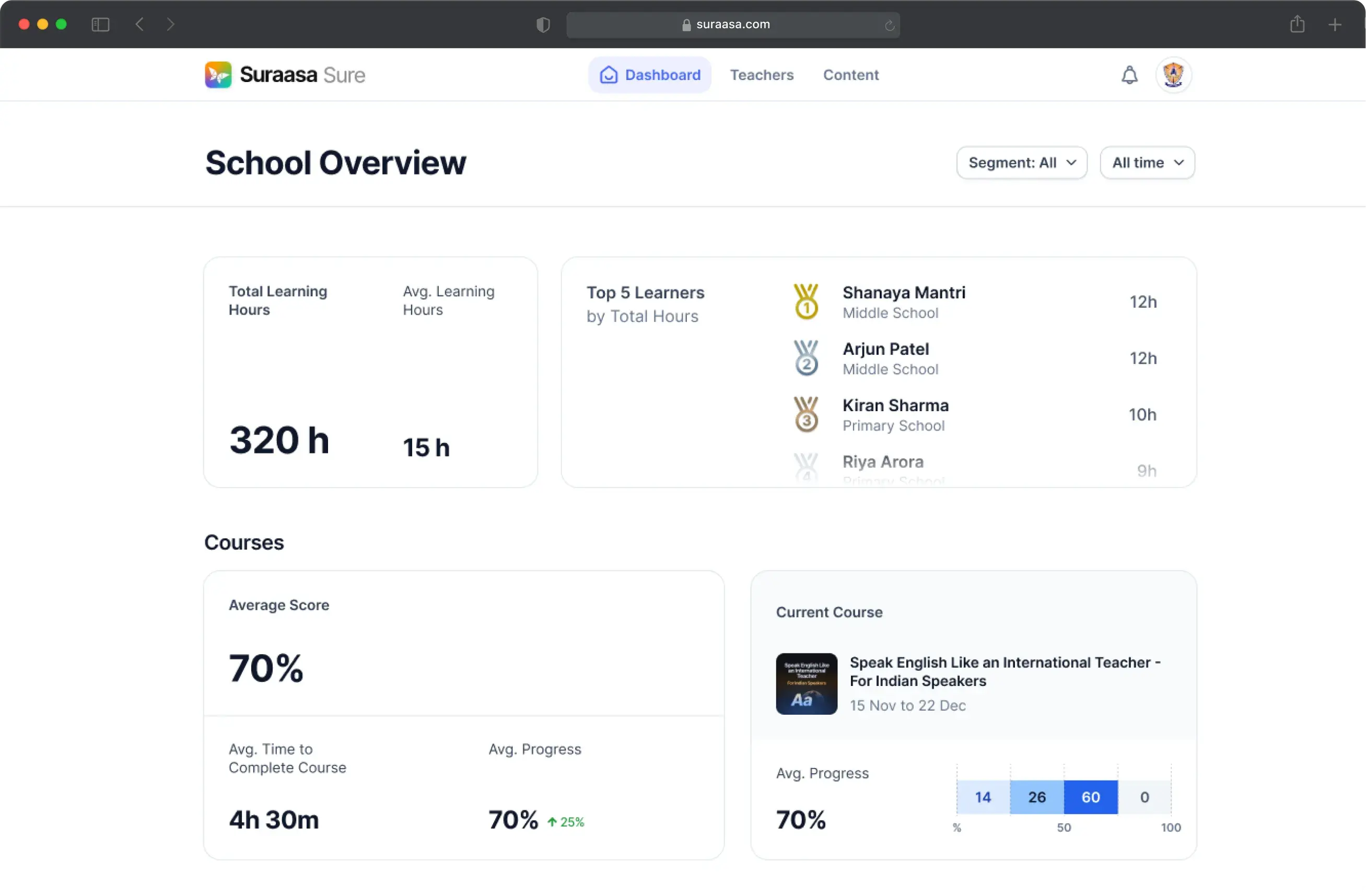Open the notifications bell
The image size is (1366, 896).
[x=1128, y=75]
